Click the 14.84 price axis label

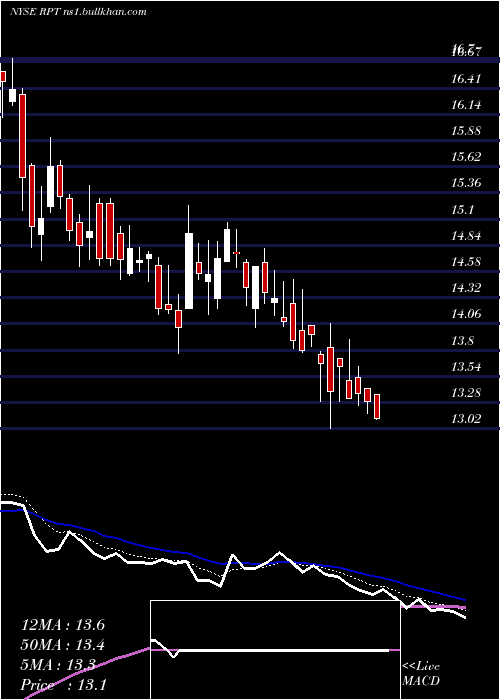click(467, 236)
